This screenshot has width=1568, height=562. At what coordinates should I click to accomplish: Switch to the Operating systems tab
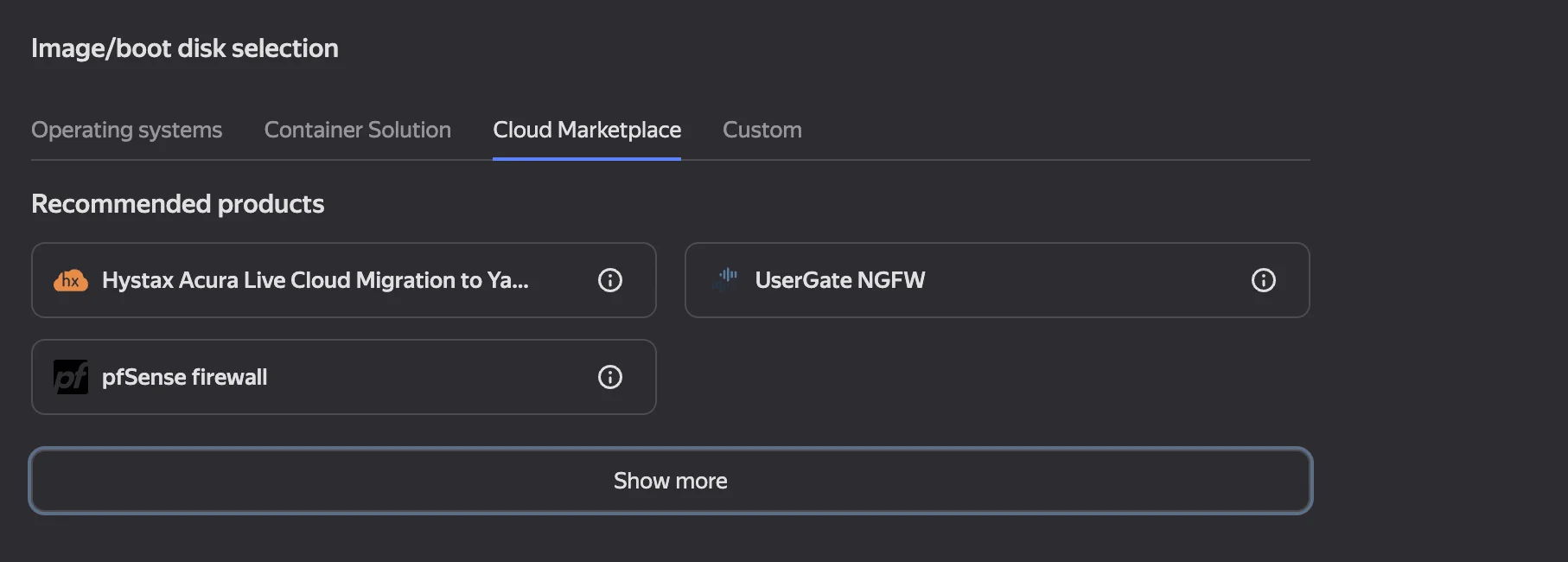click(x=127, y=130)
